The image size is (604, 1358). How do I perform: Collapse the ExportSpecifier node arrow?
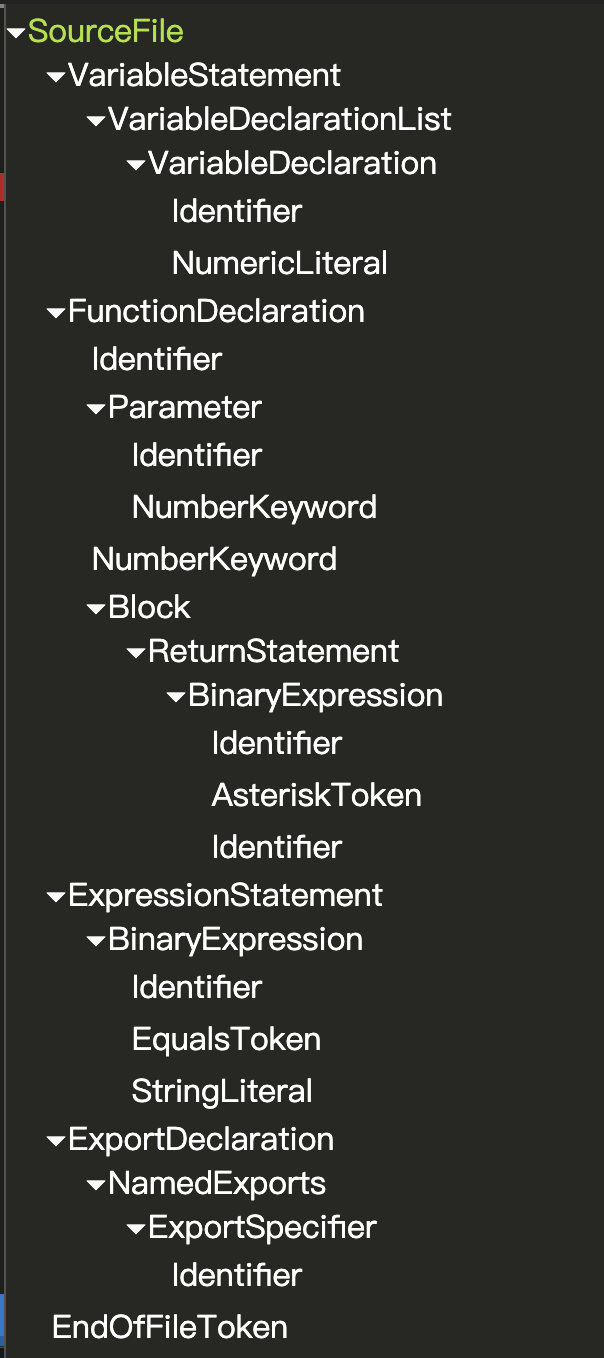[136, 1229]
